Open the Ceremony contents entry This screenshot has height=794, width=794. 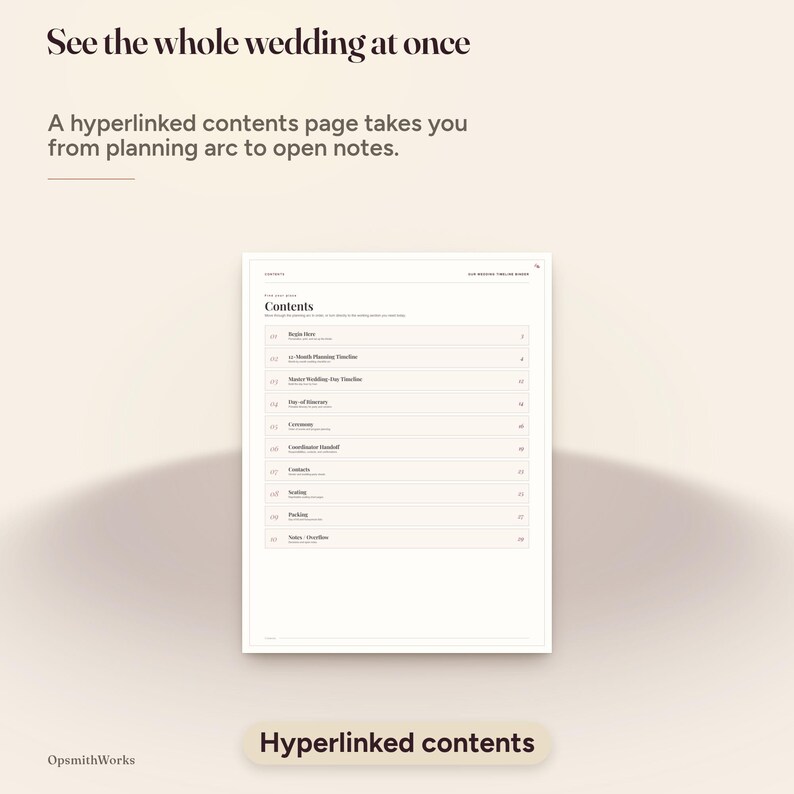coord(396,426)
